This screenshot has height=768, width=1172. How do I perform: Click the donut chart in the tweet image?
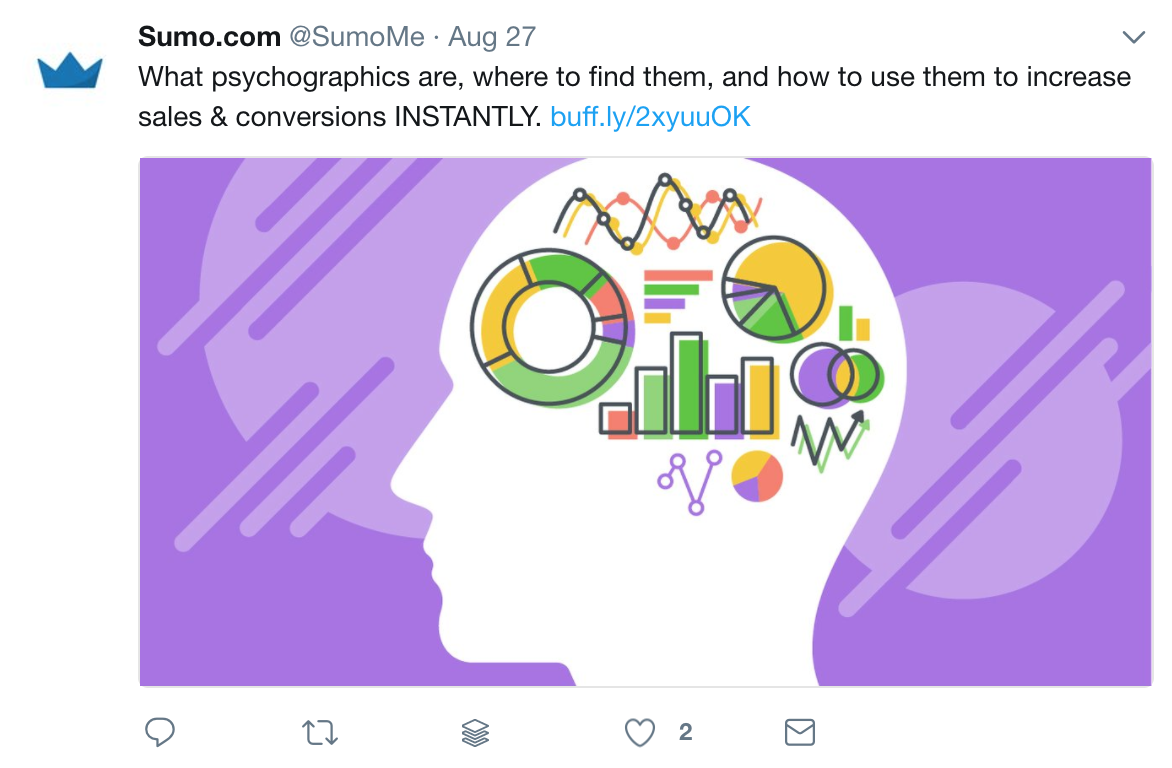tap(552, 328)
